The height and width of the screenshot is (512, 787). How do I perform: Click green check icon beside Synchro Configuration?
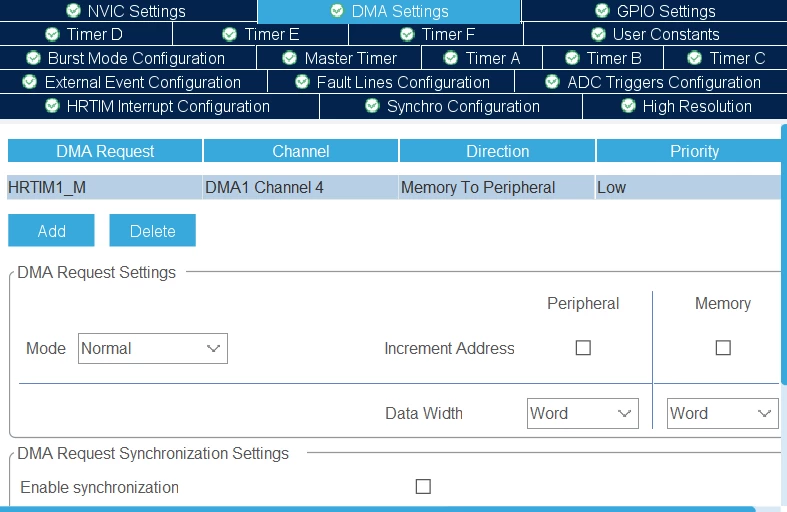(x=372, y=106)
